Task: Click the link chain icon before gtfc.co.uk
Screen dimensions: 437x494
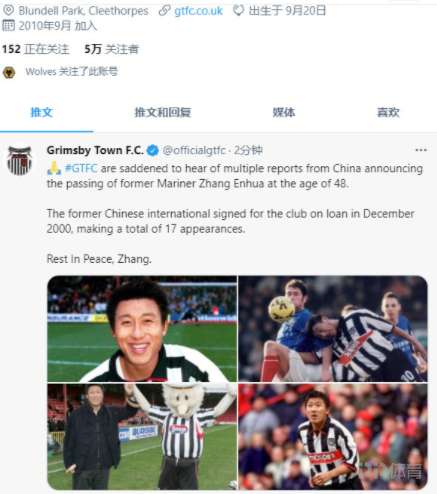Action: point(165,10)
